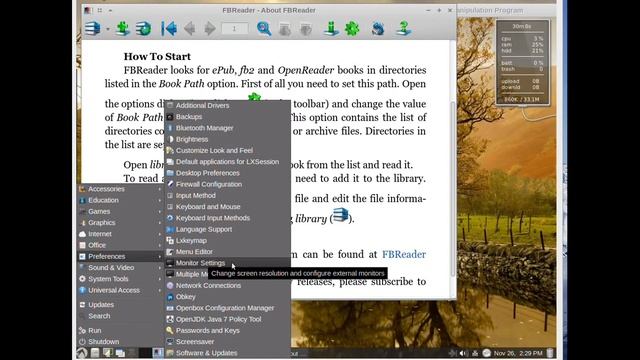This screenshot has height=360, width=640.
Task: Expand the Accessories category
Action: point(120,189)
